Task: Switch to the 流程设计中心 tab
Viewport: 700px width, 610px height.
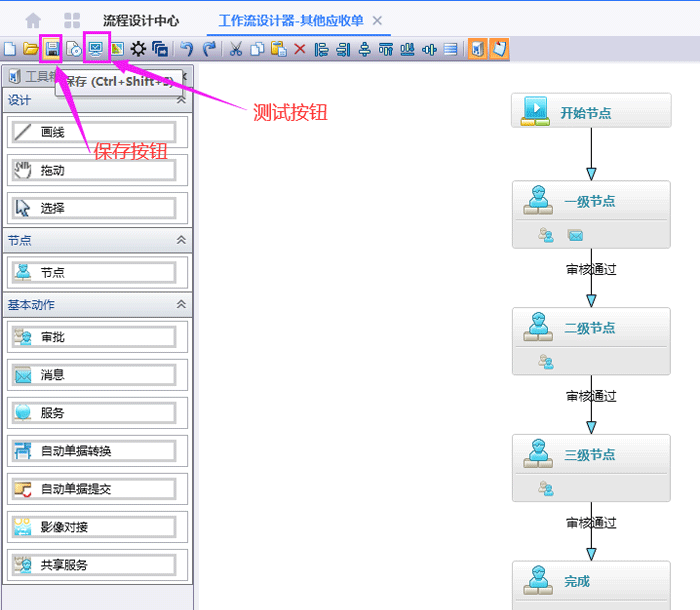Action: 141,20
